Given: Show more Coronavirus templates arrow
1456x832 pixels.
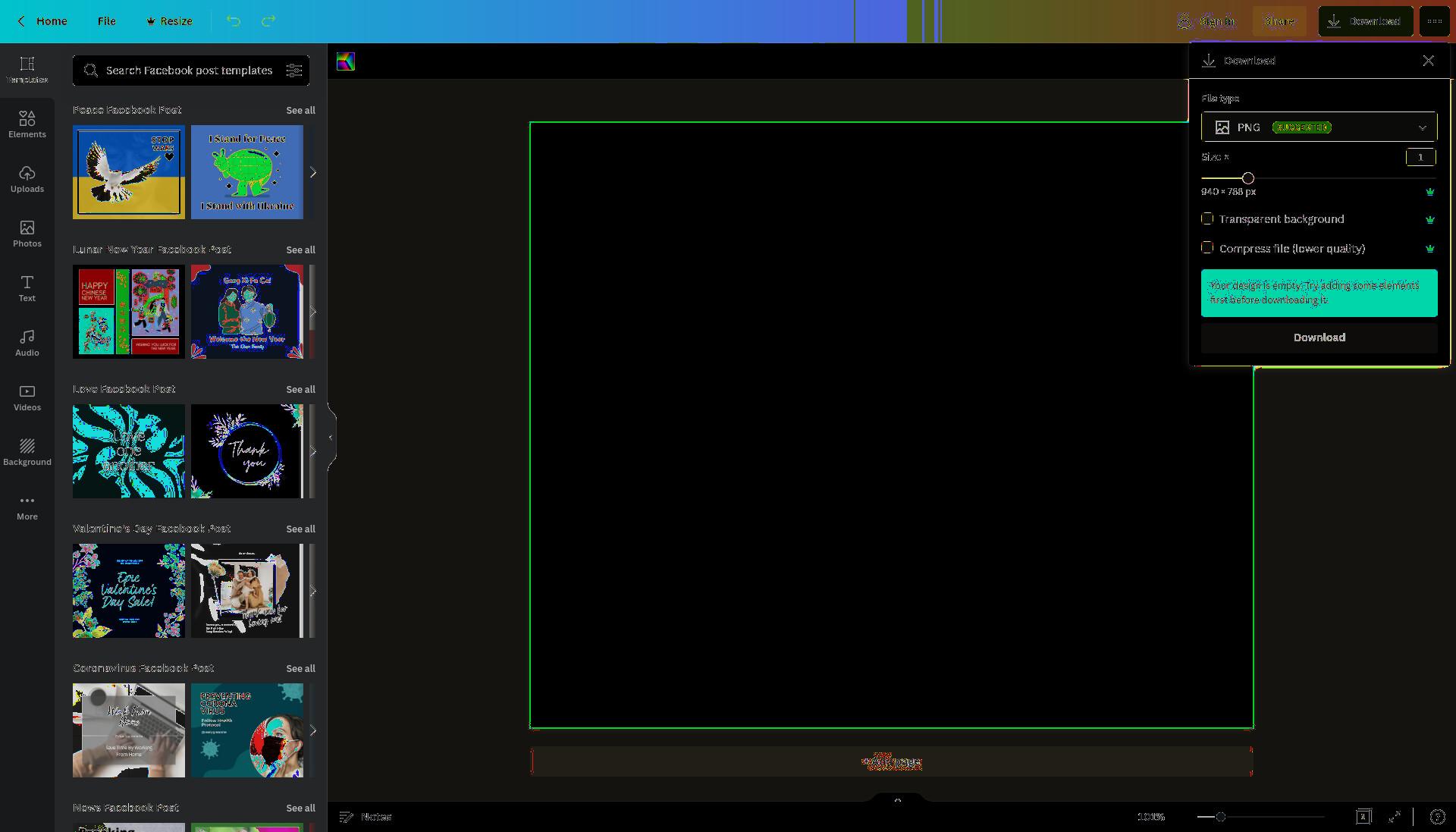Looking at the screenshot, I should [312, 730].
